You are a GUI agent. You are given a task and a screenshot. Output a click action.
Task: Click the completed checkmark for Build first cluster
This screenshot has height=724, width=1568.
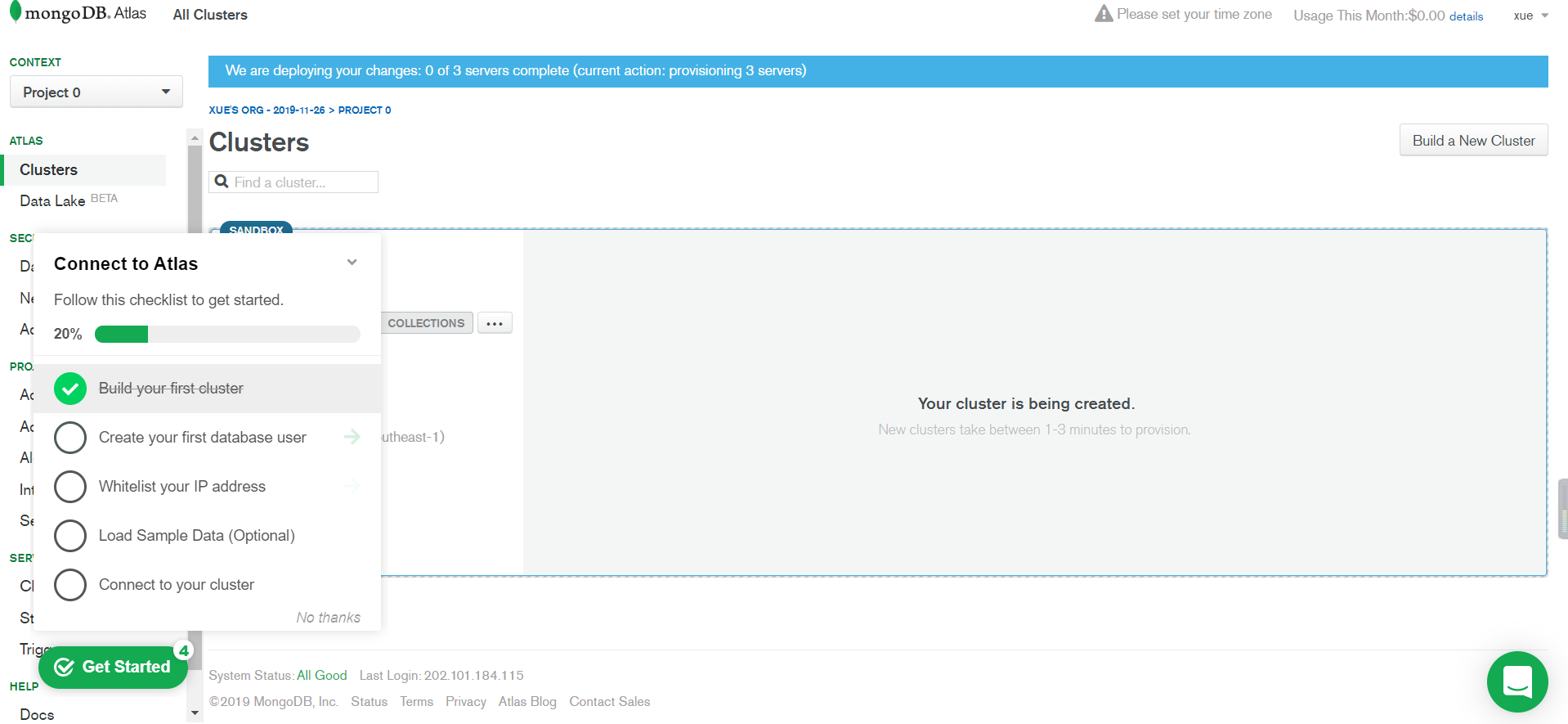(70, 389)
